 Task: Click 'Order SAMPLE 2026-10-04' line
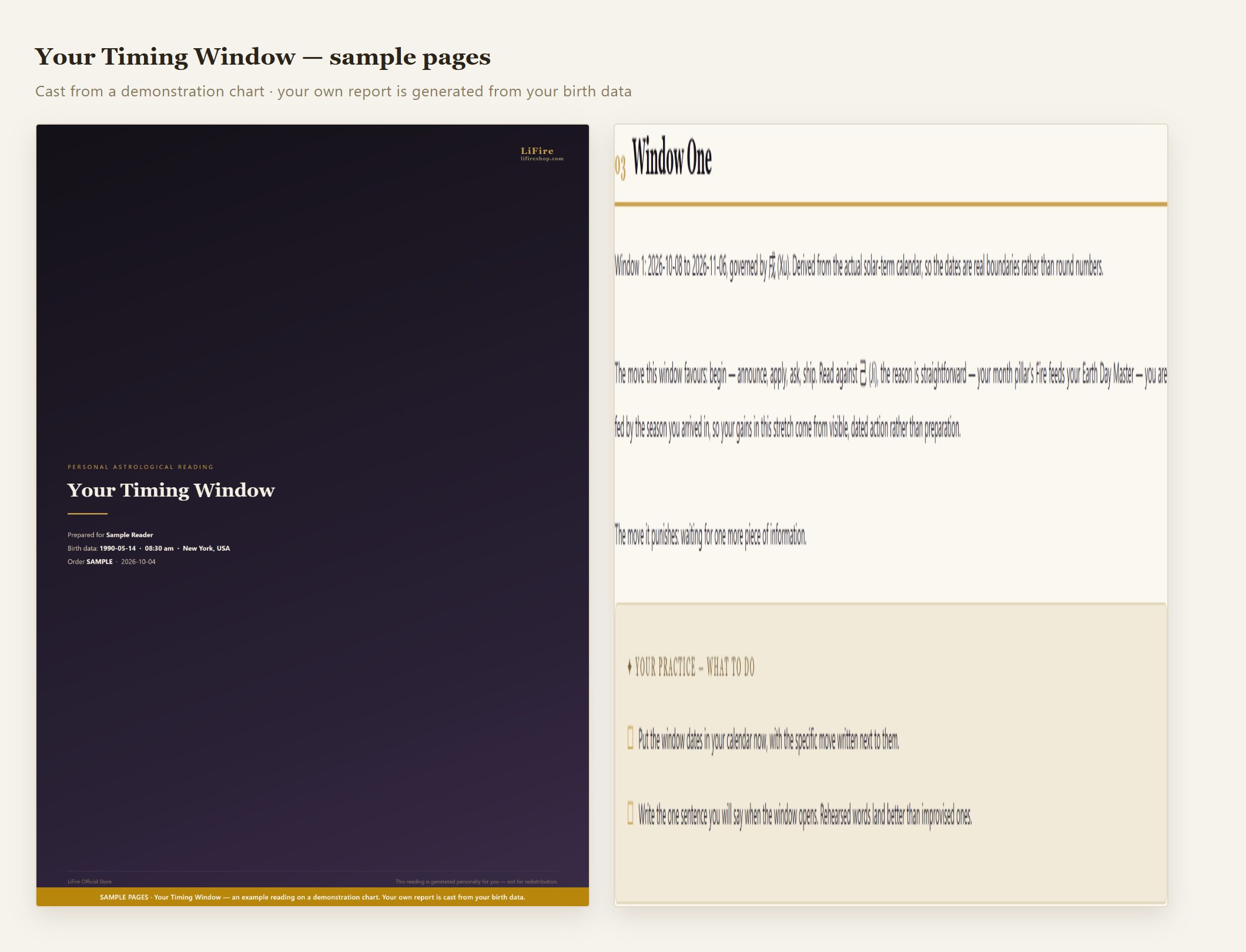pyautogui.click(x=112, y=562)
